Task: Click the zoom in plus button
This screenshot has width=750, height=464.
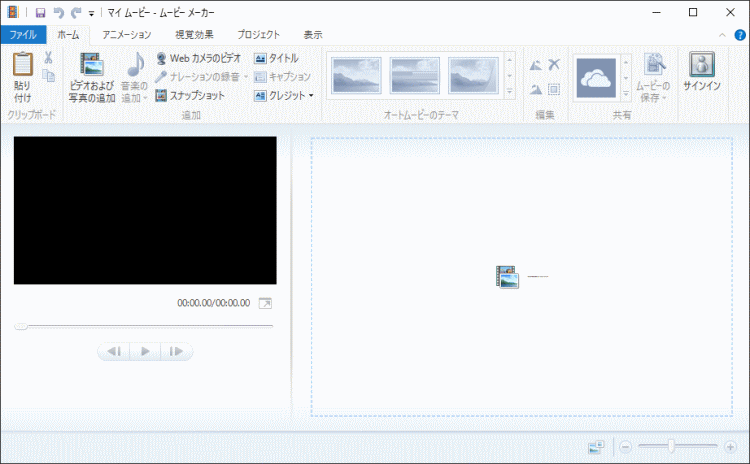Action: (730, 447)
